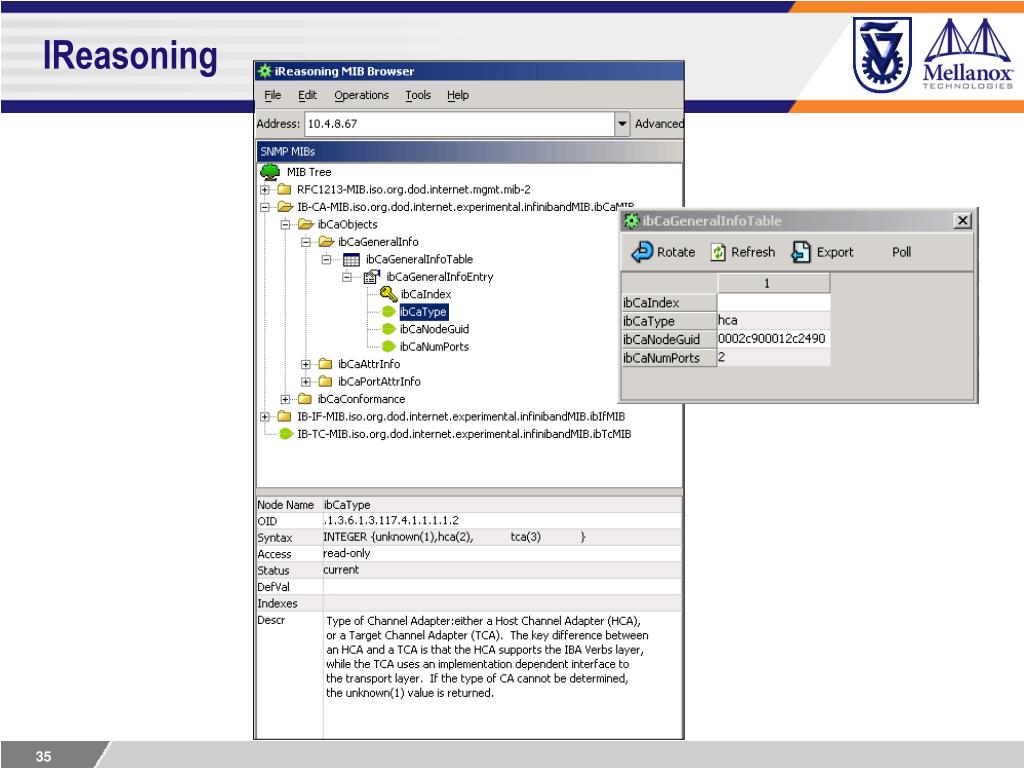Viewport: 1024px width, 768px height.
Task: Open the Tools menu
Action: coord(418,95)
